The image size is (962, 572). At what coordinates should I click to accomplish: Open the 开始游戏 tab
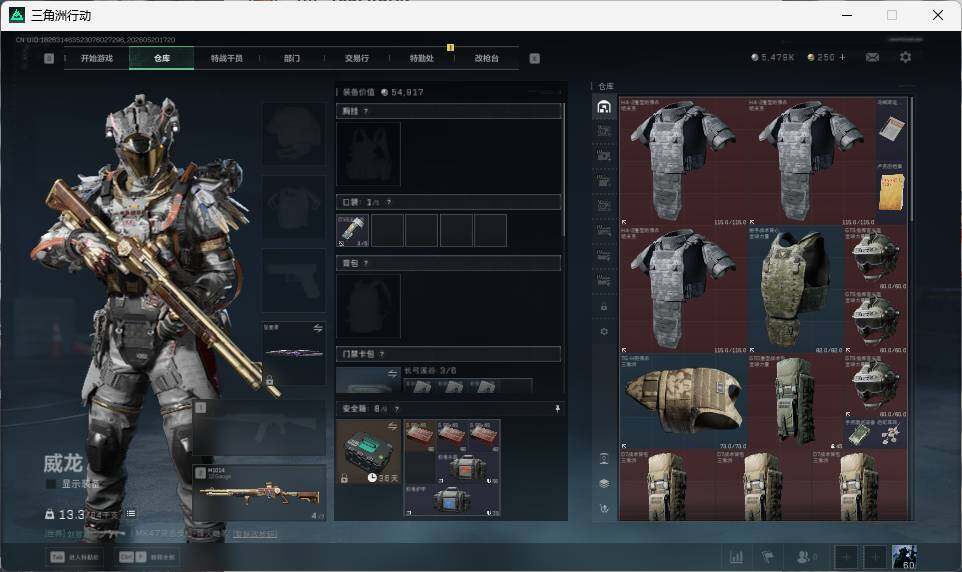[x=97, y=58]
